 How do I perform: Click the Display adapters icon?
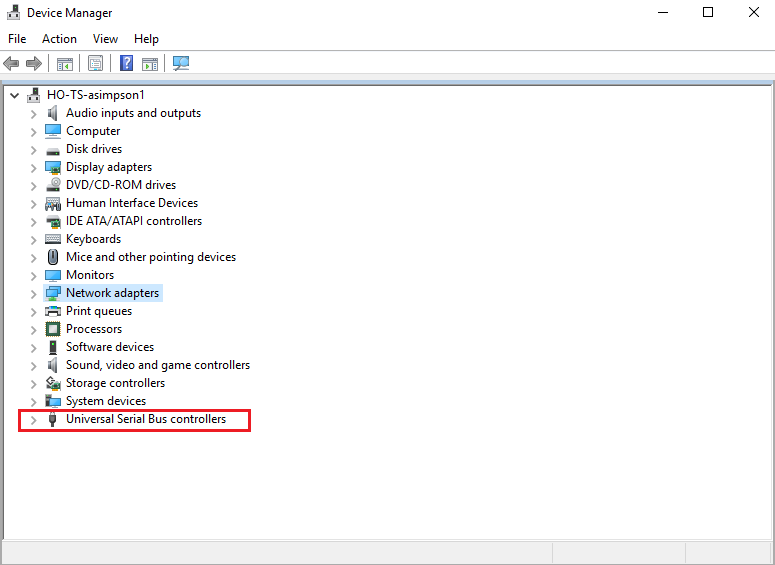tap(53, 168)
